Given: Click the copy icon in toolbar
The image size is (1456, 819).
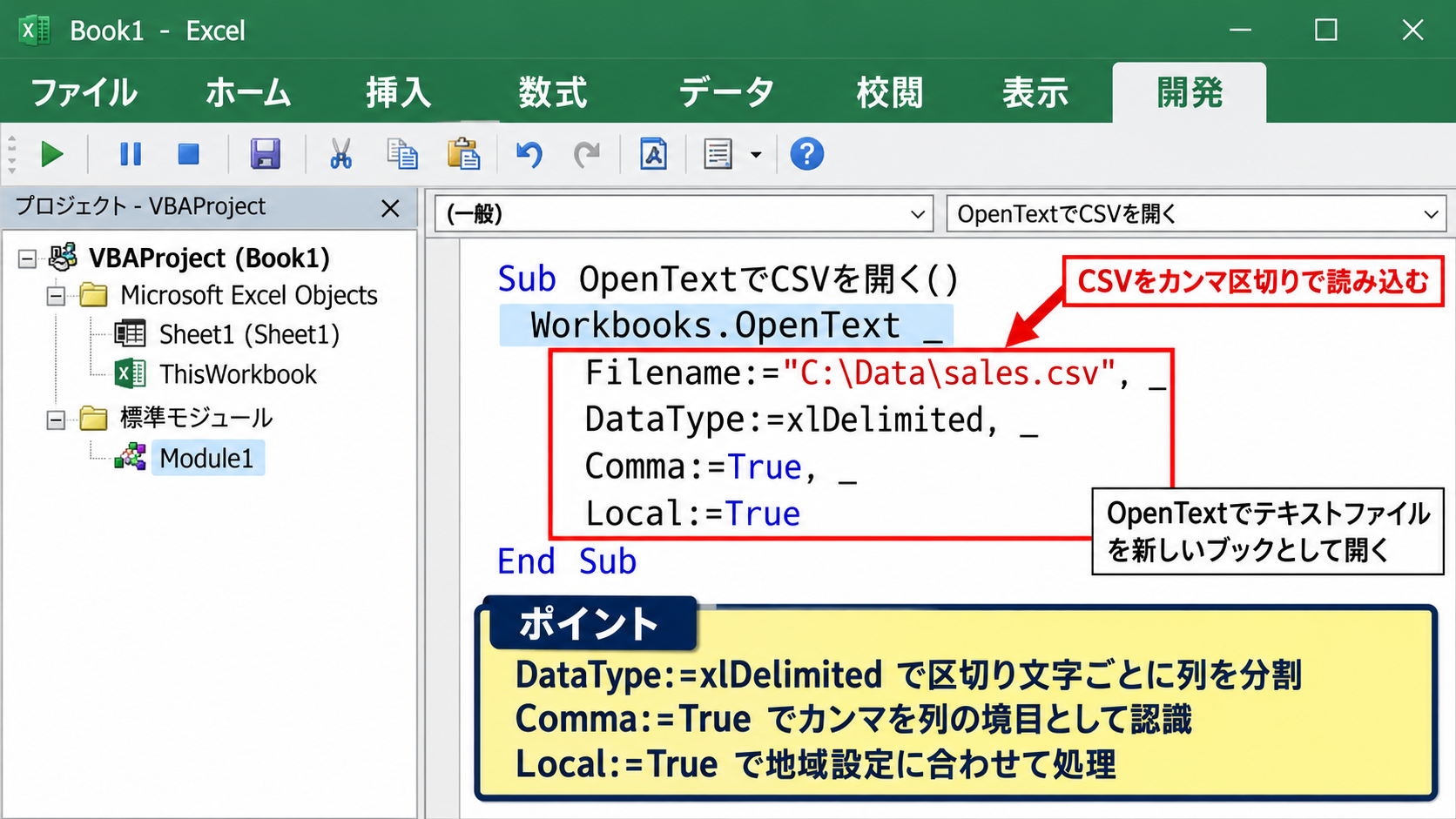Looking at the screenshot, I should (402, 155).
